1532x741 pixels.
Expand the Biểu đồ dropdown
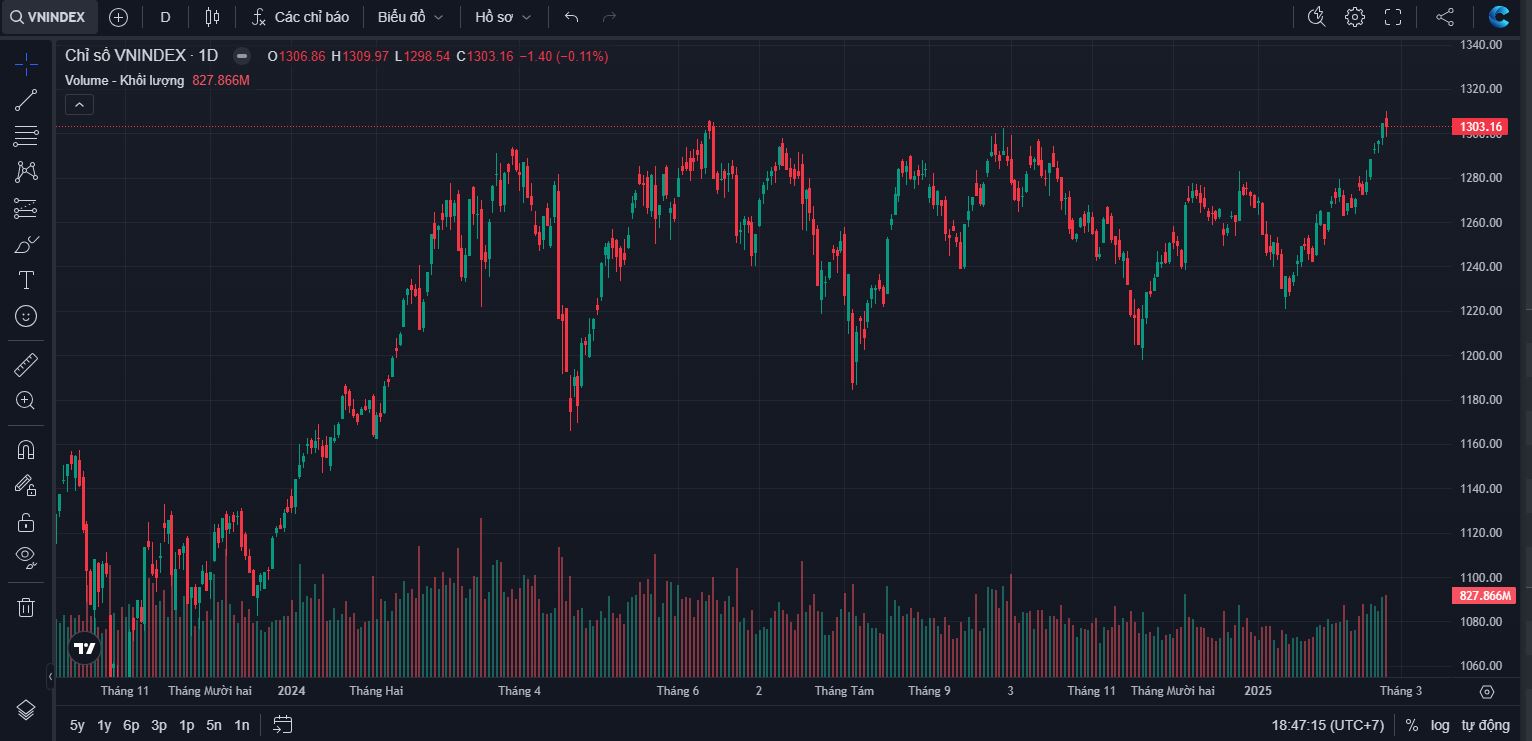[410, 17]
